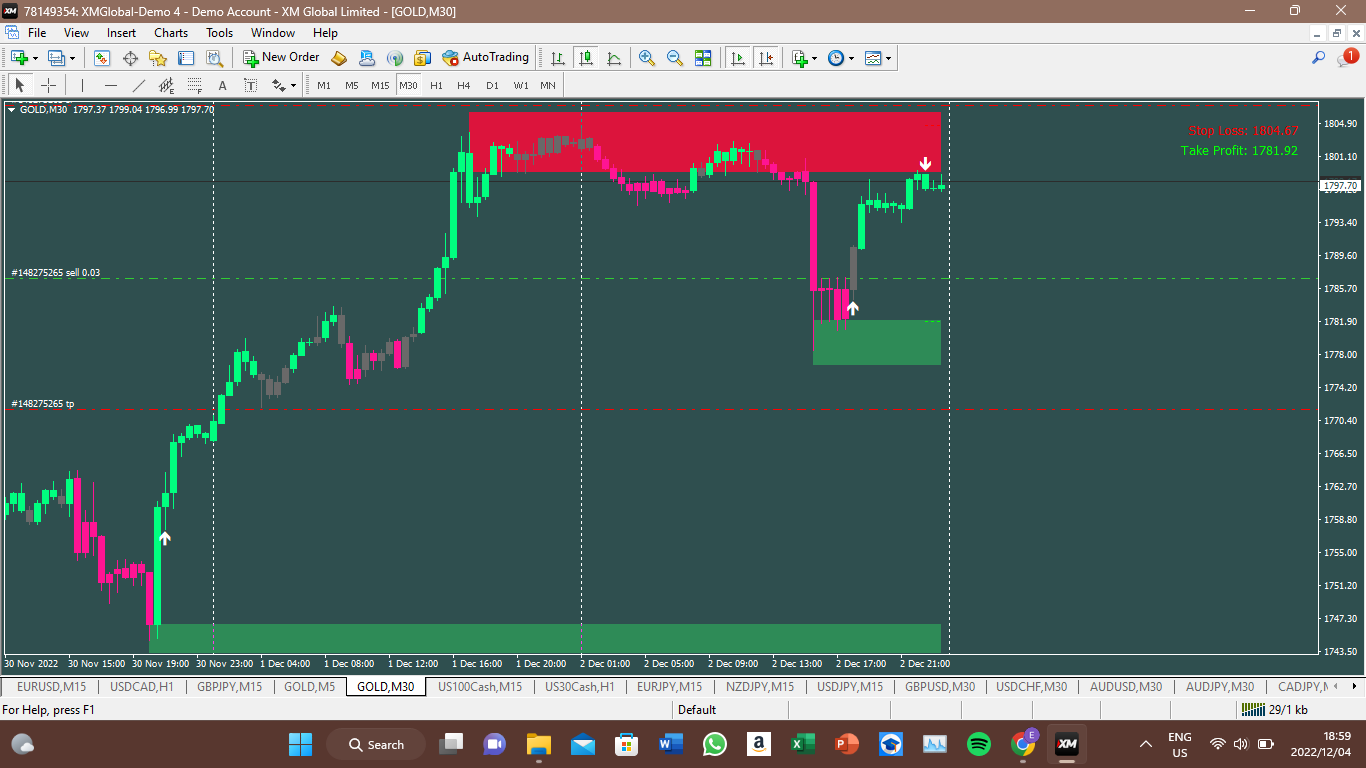Switch to the USDCAD,H1 chart tab
This screenshot has width=1366, height=768.
[x=142, y=686]
